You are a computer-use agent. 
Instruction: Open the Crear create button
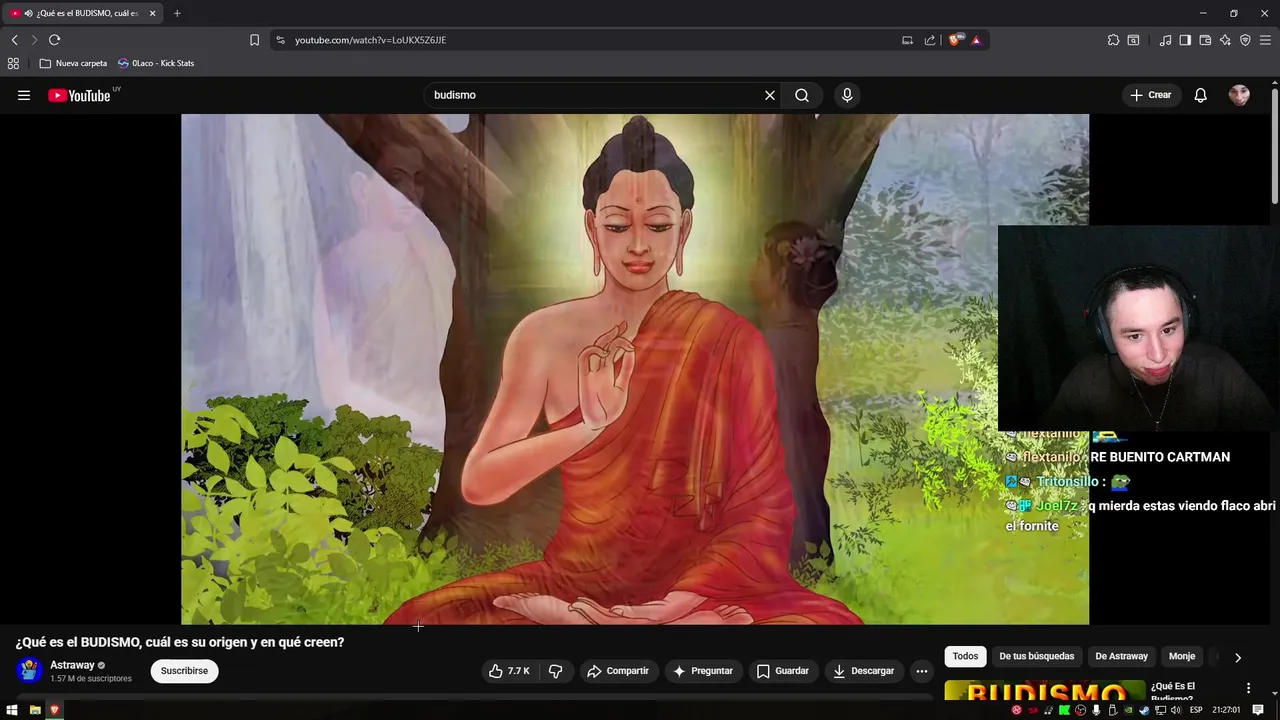coord(1151,95)
